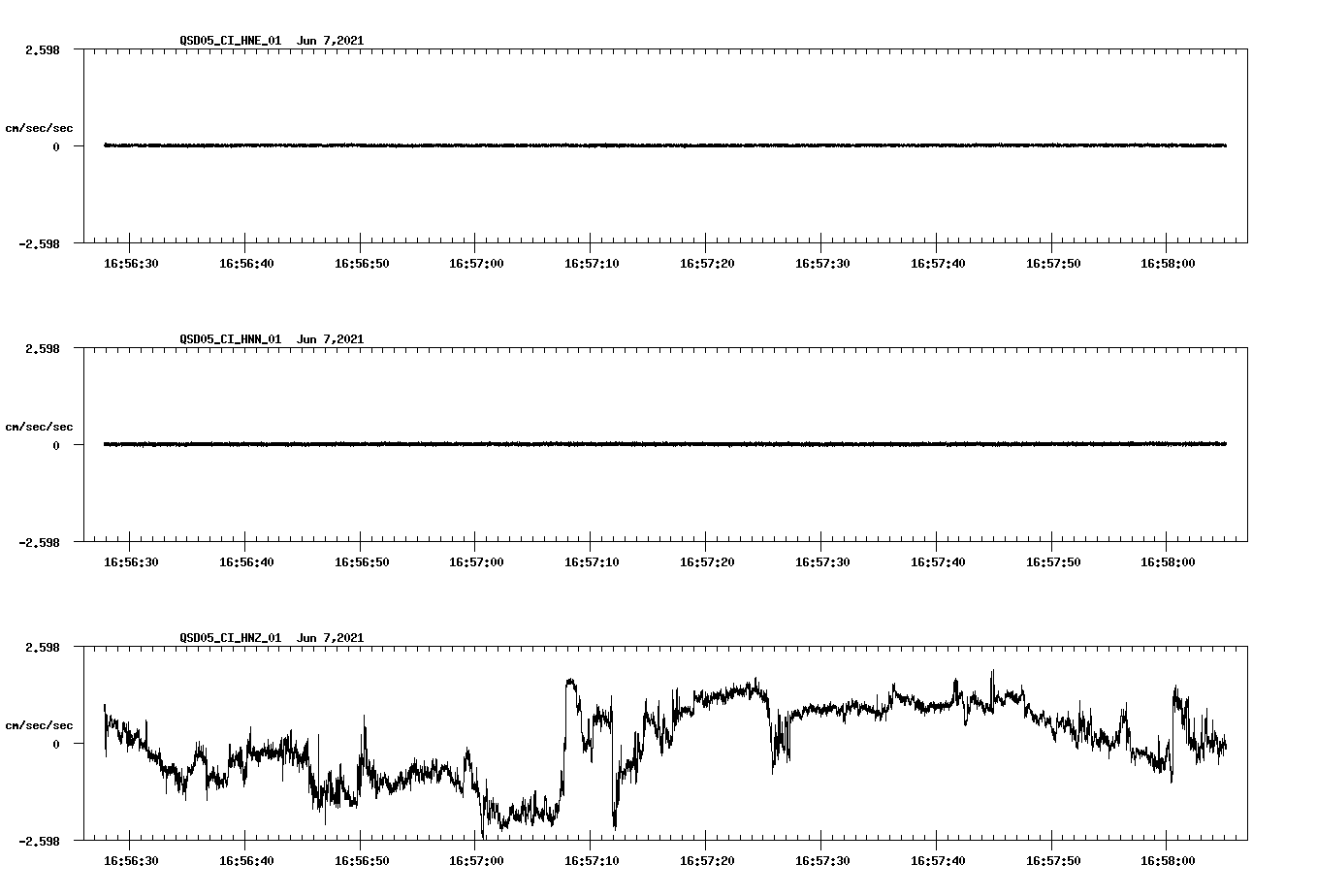
Task: Click the QSD05_CI_HNN_01 plot title
Action: pyautogui.click(x=272, y=339)
